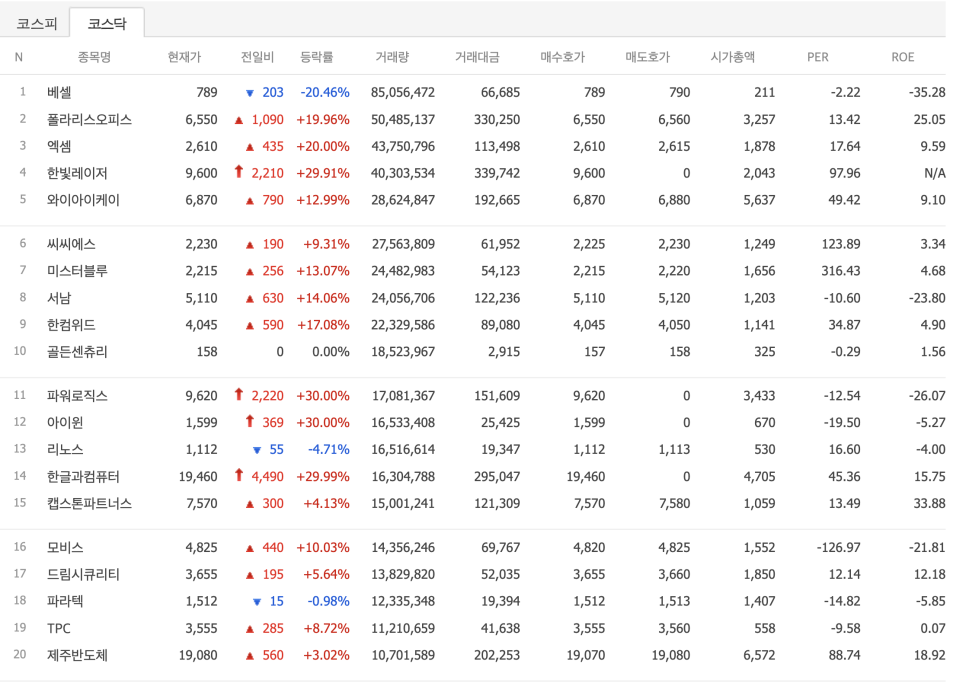Screen dimensions: 966x683
Task: Click the 거래대금 column header
Action: click(477, 57)
